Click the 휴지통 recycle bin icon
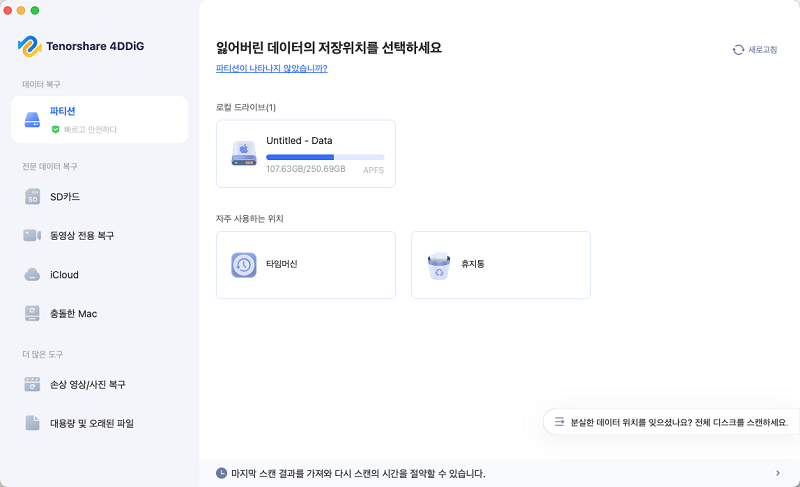The image size is (800, 487). (x=439, y=265)
